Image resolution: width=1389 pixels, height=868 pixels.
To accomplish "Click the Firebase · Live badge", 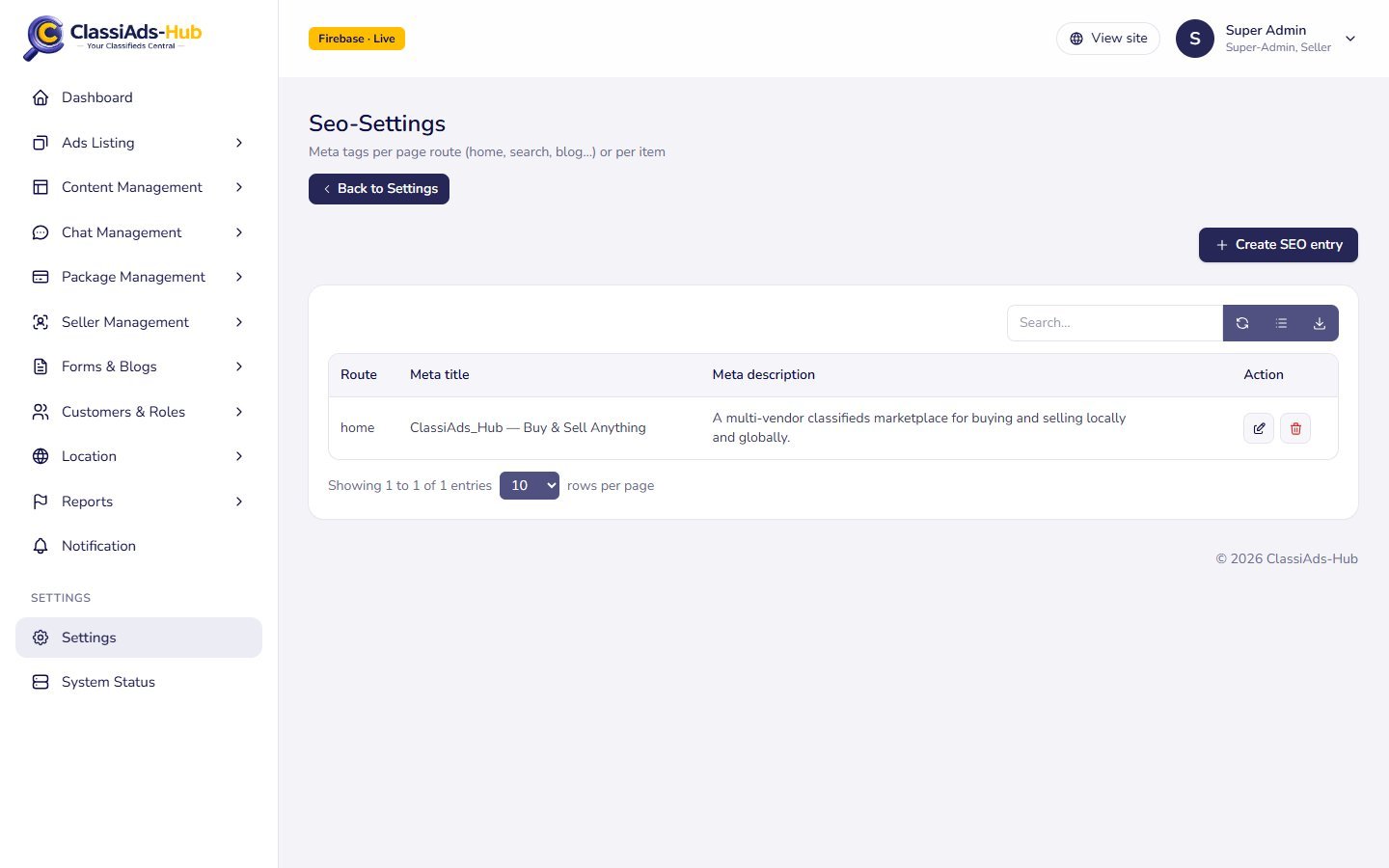I will tap(357, 39).
